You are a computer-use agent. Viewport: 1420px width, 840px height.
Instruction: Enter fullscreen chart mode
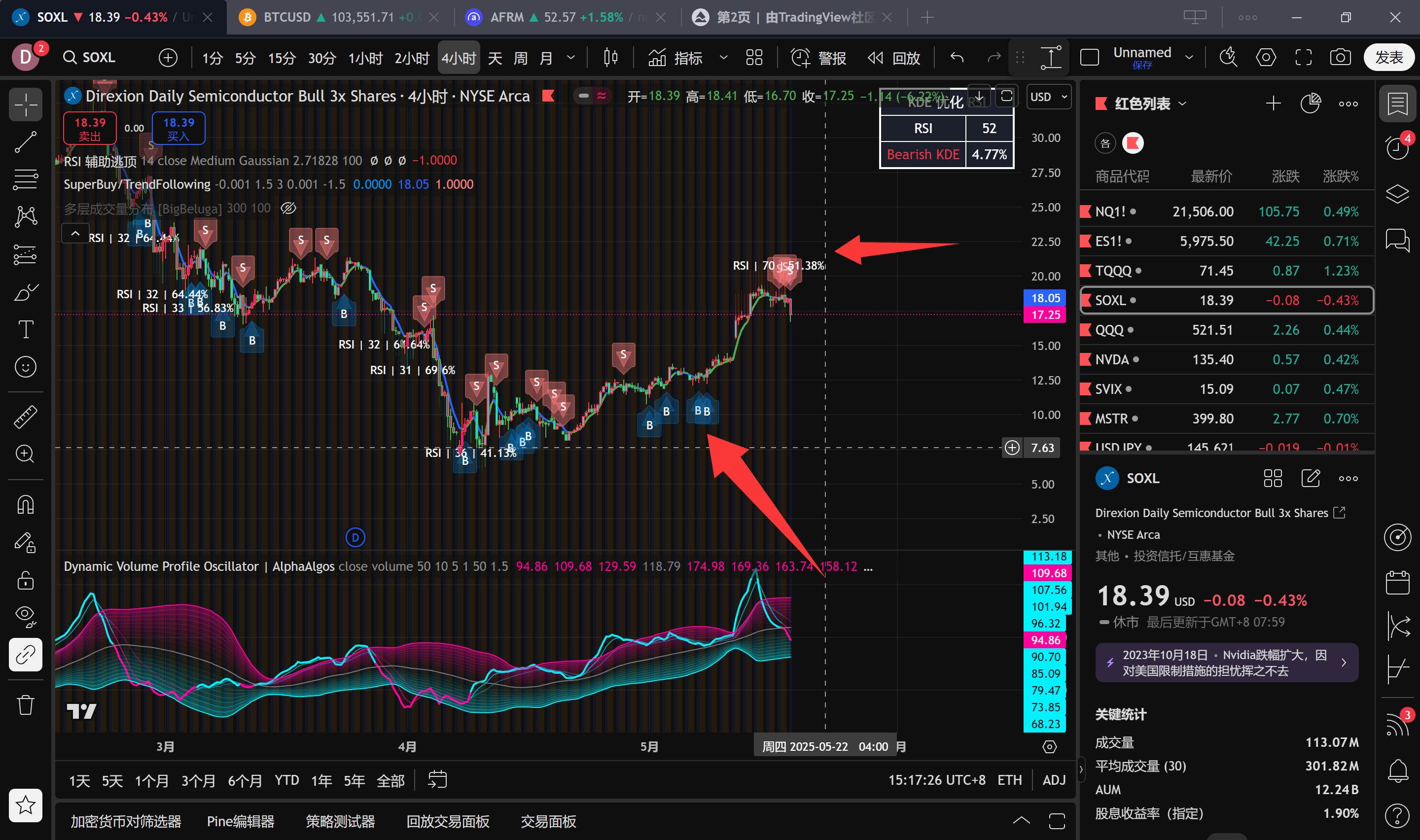tap(1304, 58)
